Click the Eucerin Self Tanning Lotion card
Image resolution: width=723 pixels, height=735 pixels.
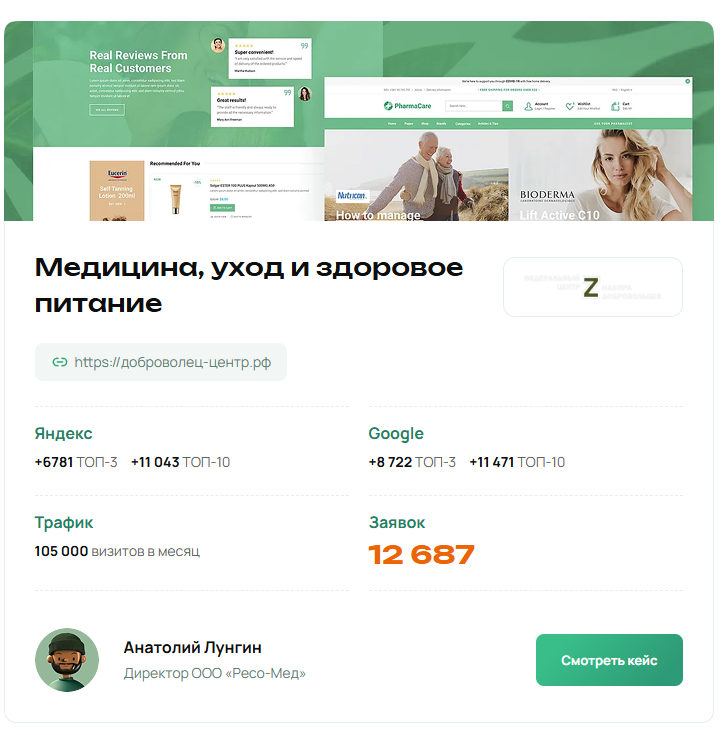coord(117,190)
